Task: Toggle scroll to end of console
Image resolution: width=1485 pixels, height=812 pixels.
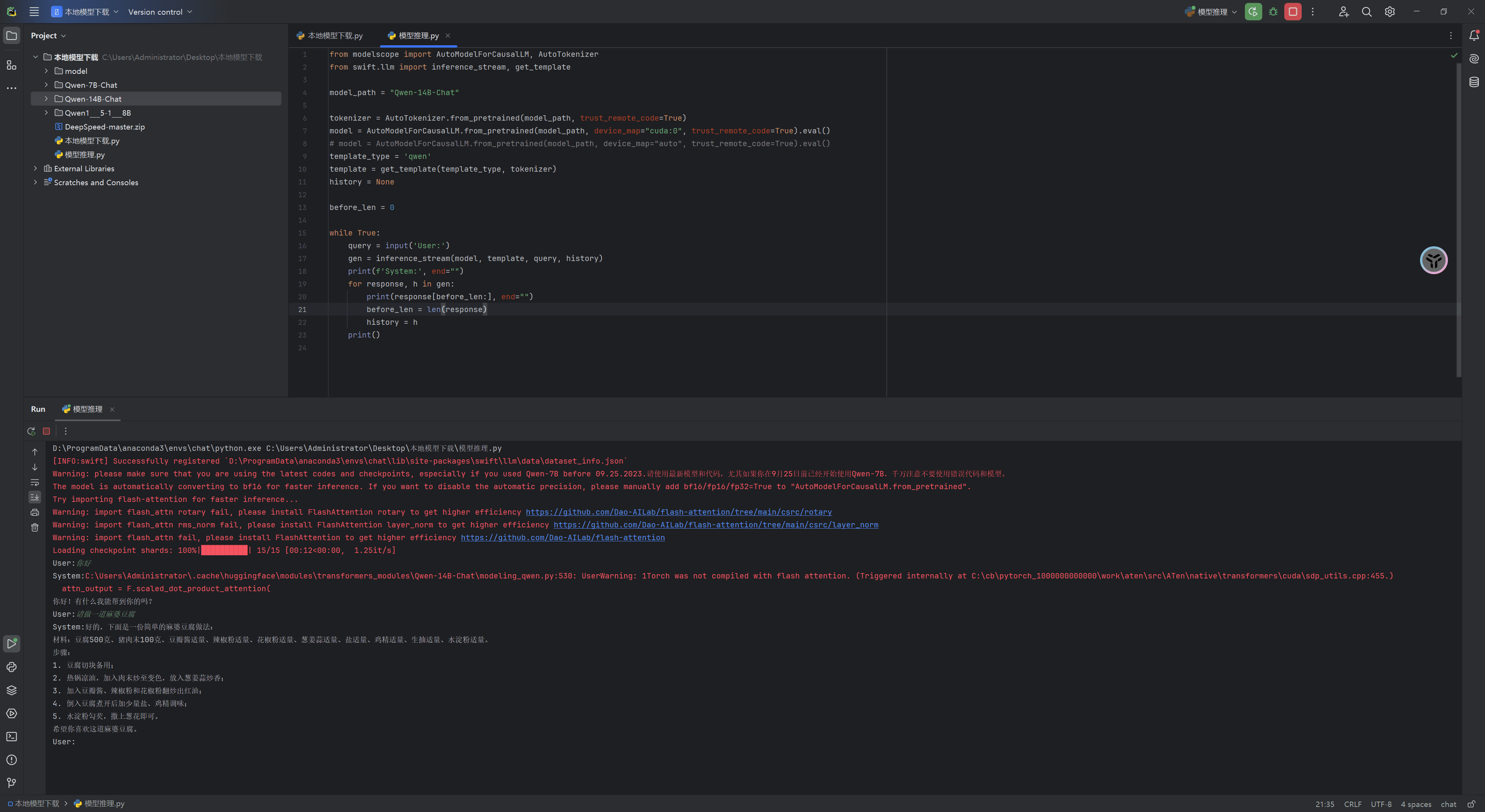Action: point(34,497)
